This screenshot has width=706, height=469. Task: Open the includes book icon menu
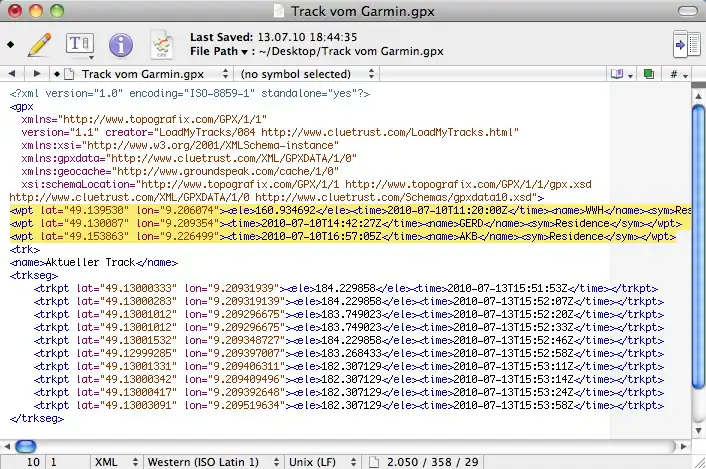622,74
